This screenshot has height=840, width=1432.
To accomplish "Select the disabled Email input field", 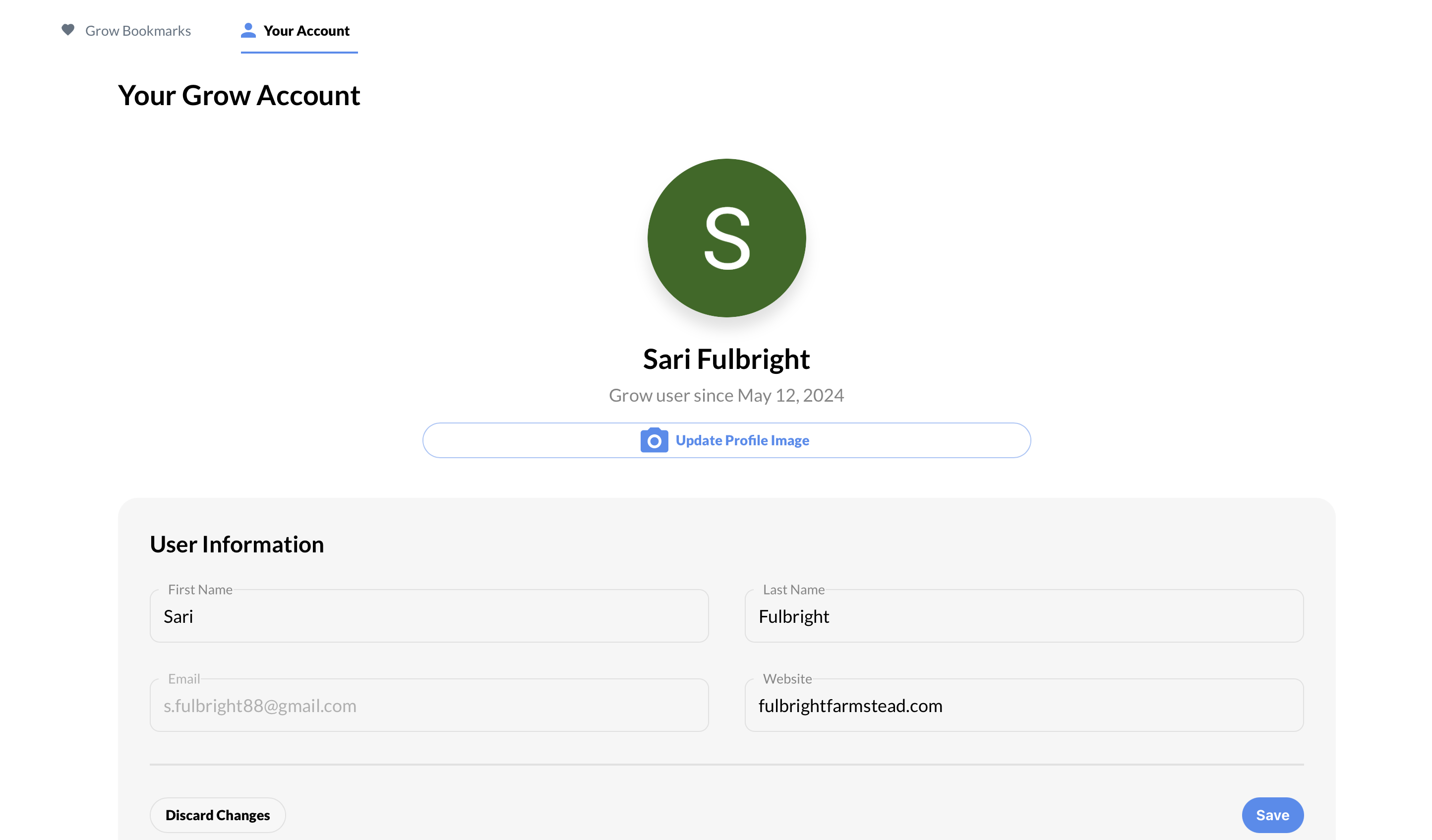I will point(429,705).
